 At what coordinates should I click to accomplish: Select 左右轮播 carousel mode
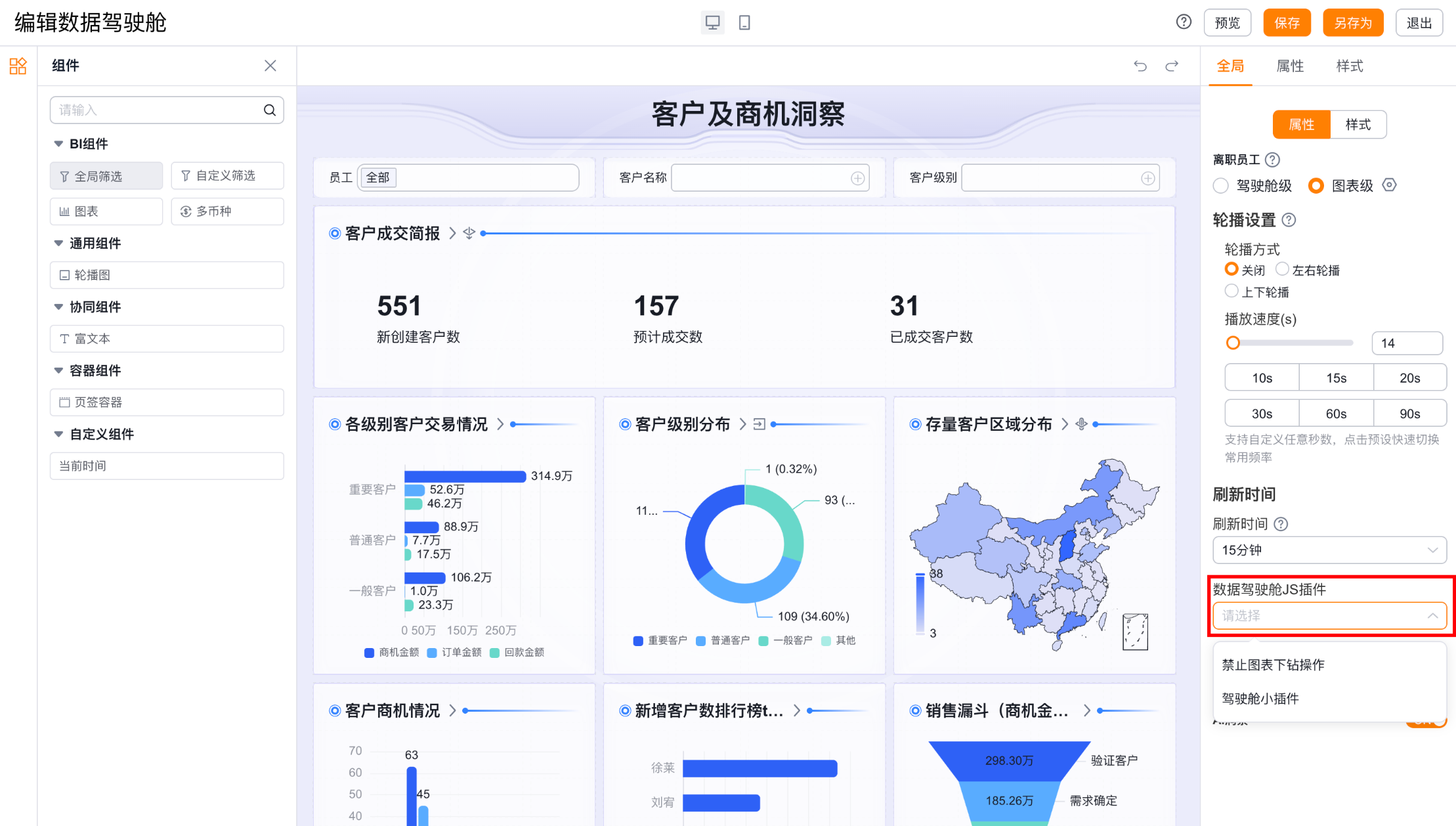point(1282,269)
